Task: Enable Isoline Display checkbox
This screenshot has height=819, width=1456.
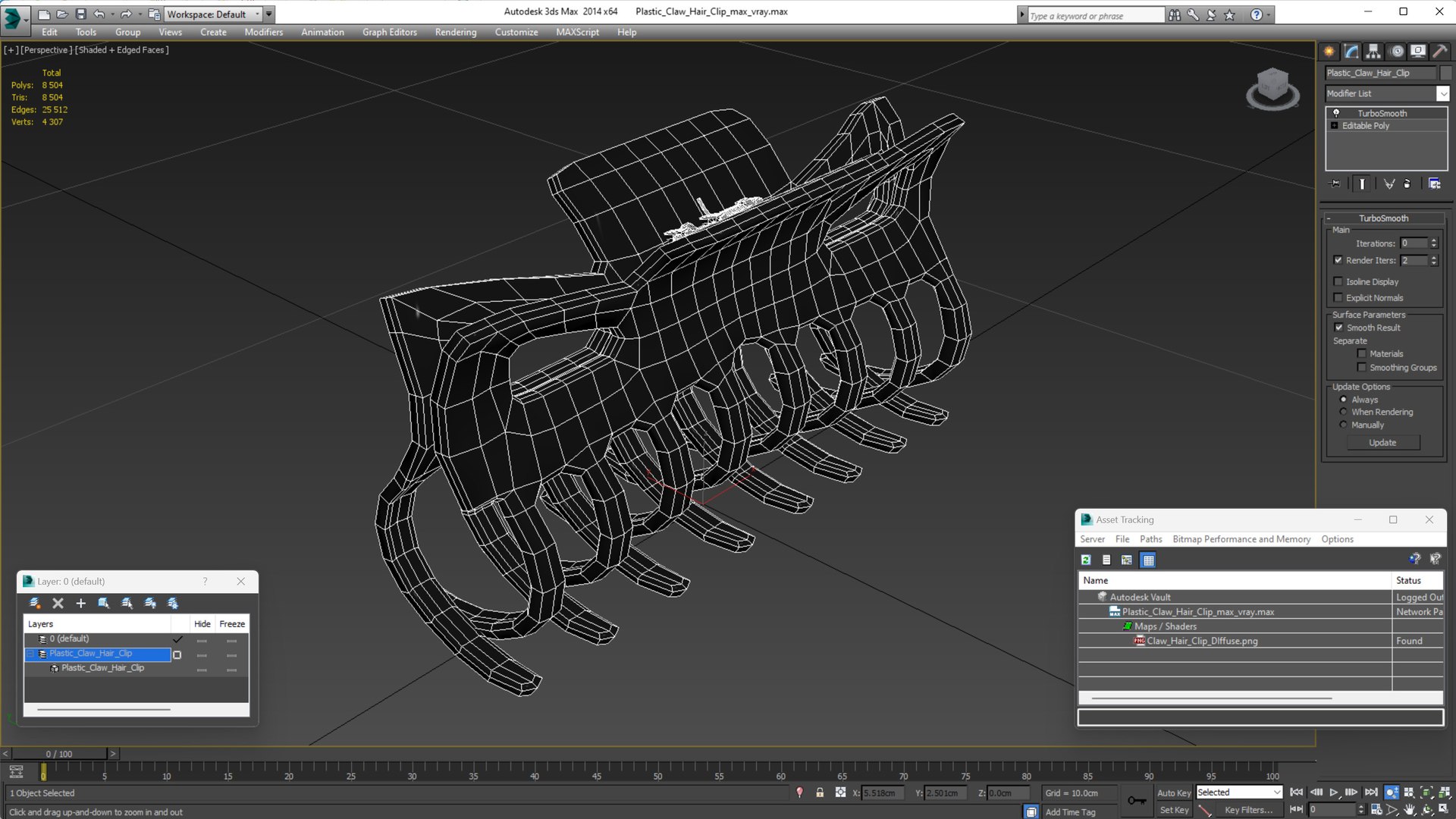Action: point(1338,281)
